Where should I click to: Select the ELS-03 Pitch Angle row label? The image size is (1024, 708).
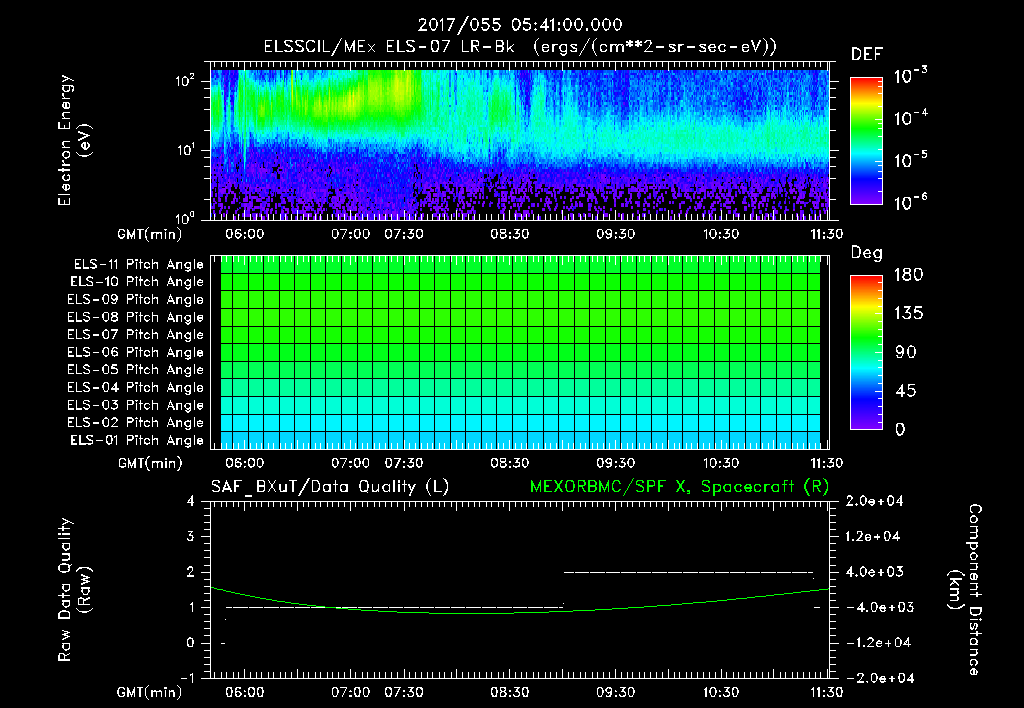click(x=136, y=406)
